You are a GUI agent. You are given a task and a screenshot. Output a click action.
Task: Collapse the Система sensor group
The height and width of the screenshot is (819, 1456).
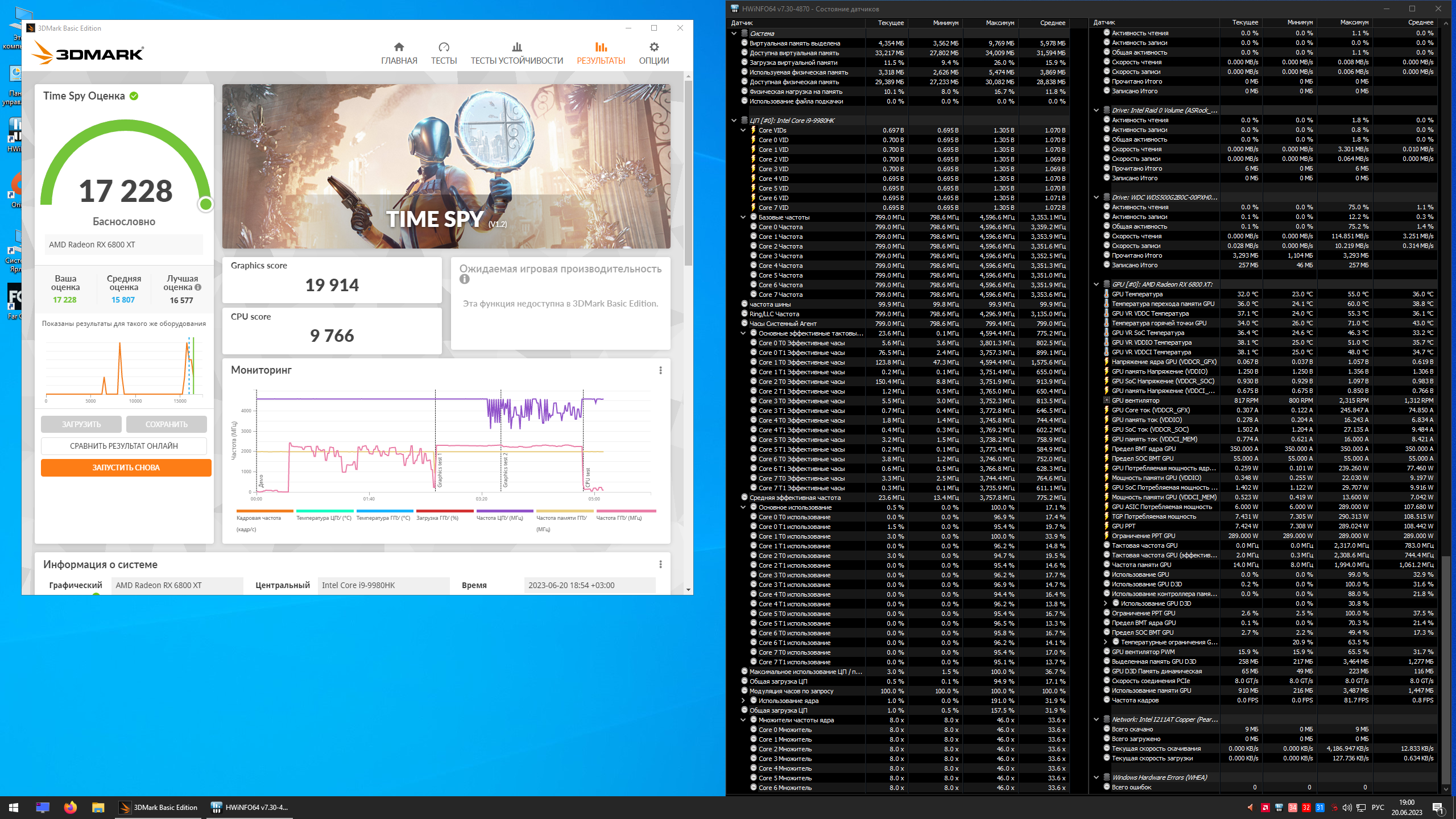[x=734, y=34]
